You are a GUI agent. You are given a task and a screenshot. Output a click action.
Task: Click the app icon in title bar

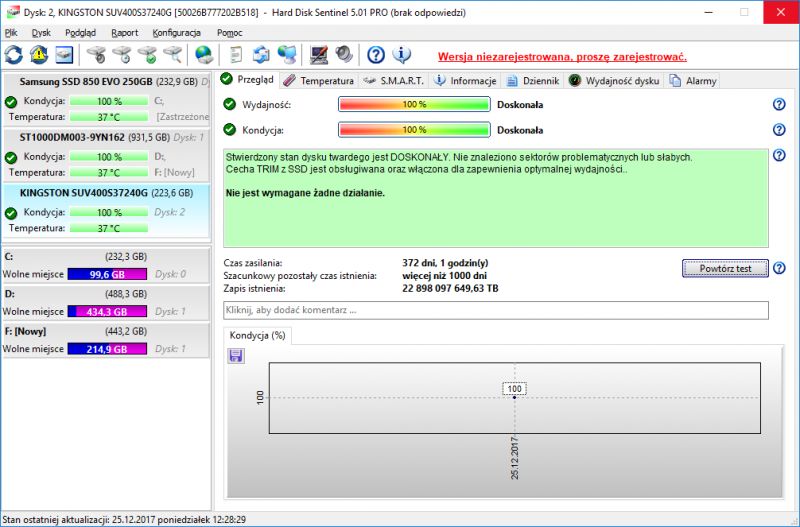13,12
